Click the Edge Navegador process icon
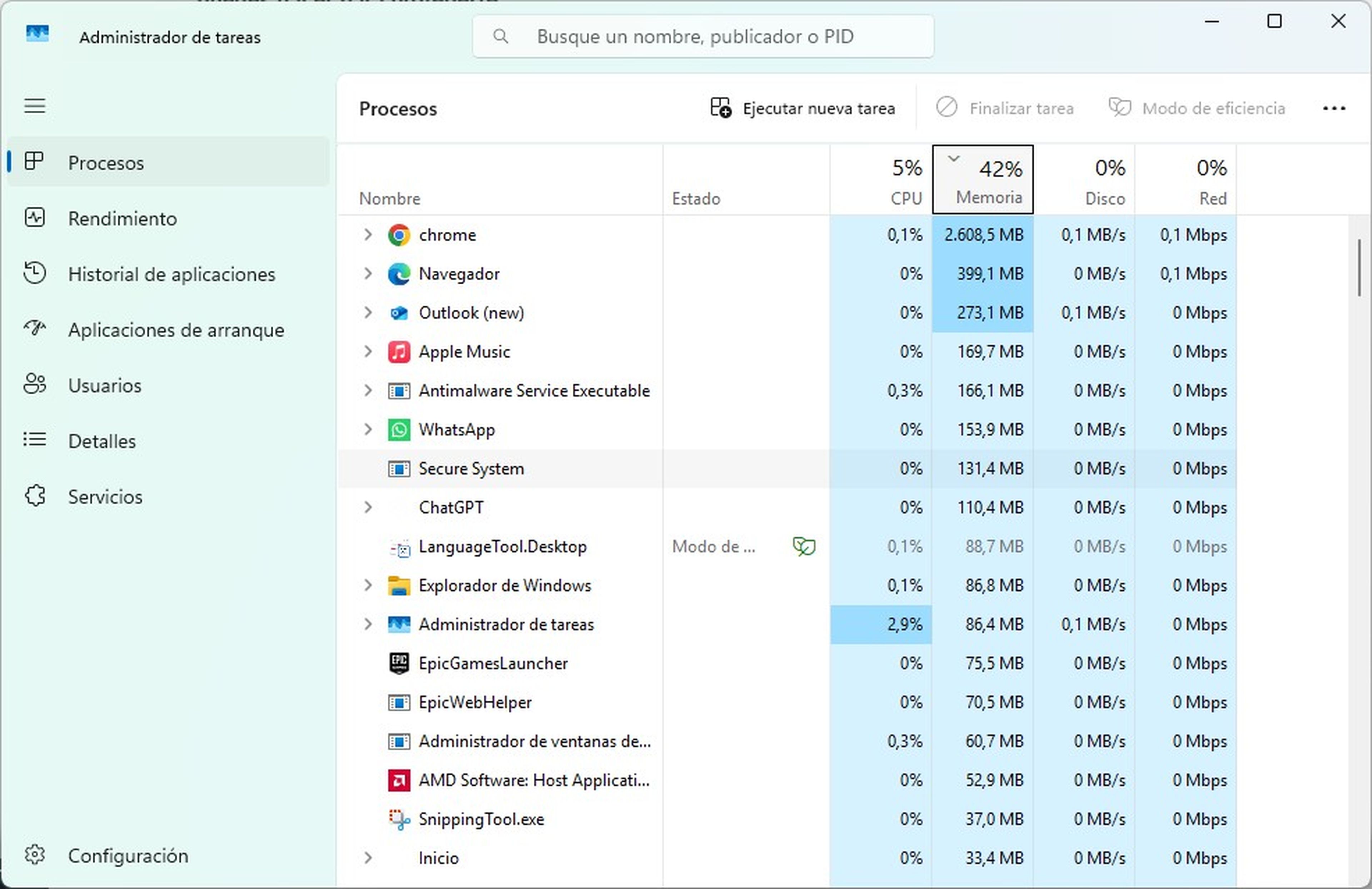This screenshot has width=1372, height=889. [x=399, y=274]
